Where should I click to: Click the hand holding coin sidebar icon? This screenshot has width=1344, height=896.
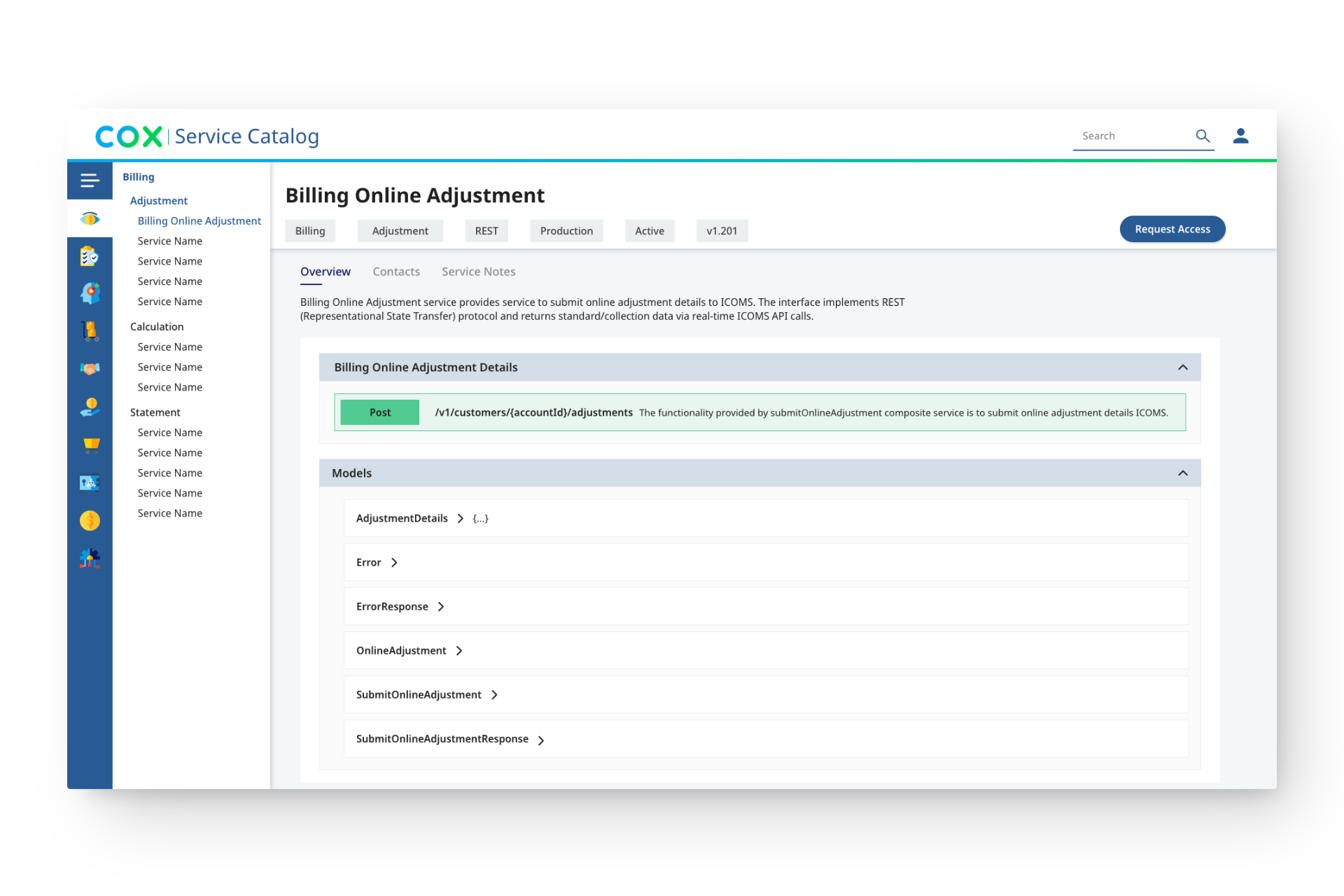(x=90, y=407)
